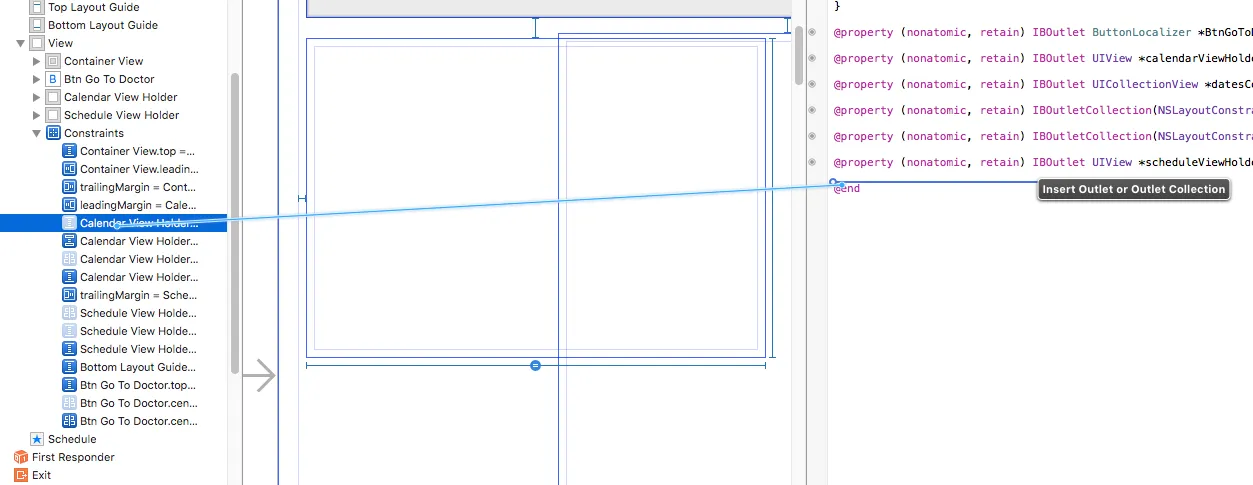Click the UICollectionView property code line

point(1043,85)
